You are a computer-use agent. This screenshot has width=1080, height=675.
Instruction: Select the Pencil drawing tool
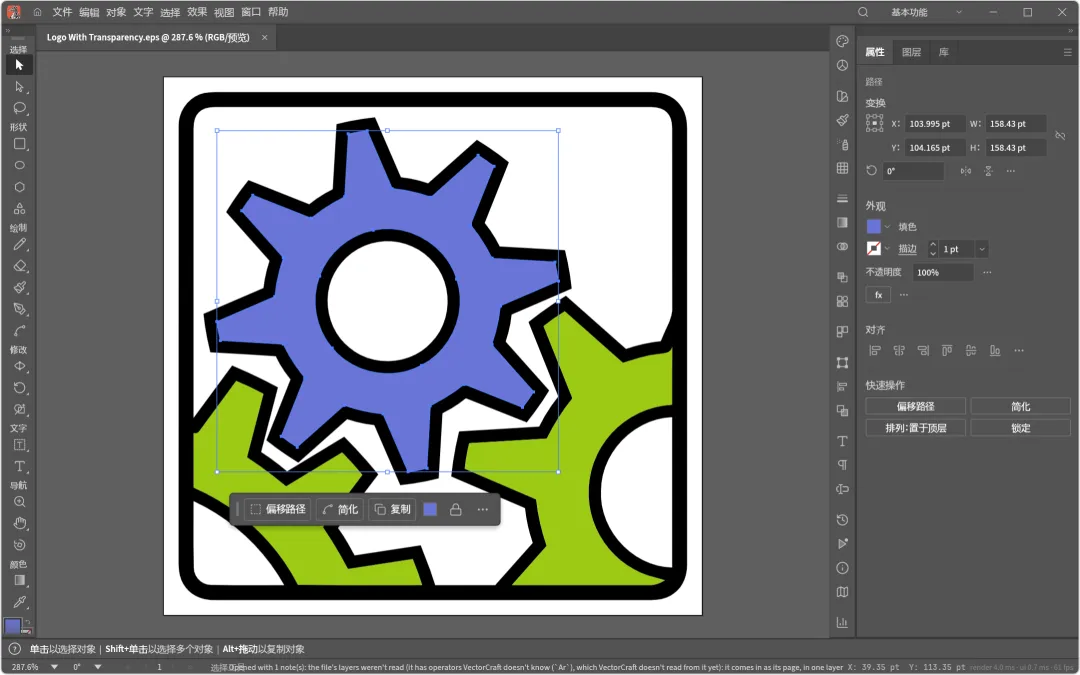click(19, 245)
